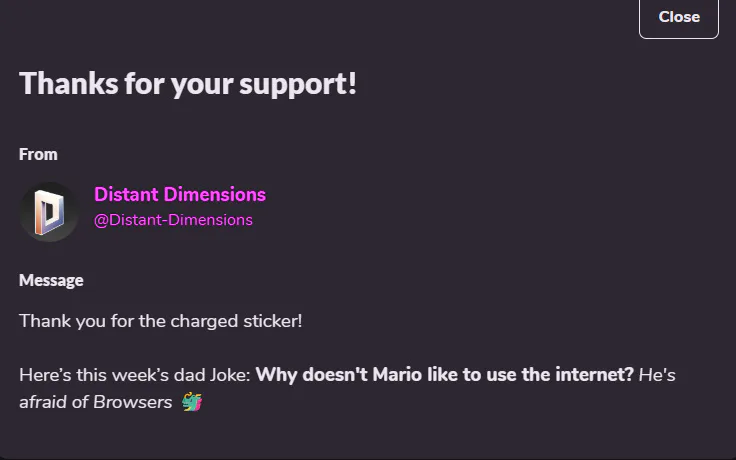Select the text 'Here's this week's dad Joke:'

click(x=135, y=375)
